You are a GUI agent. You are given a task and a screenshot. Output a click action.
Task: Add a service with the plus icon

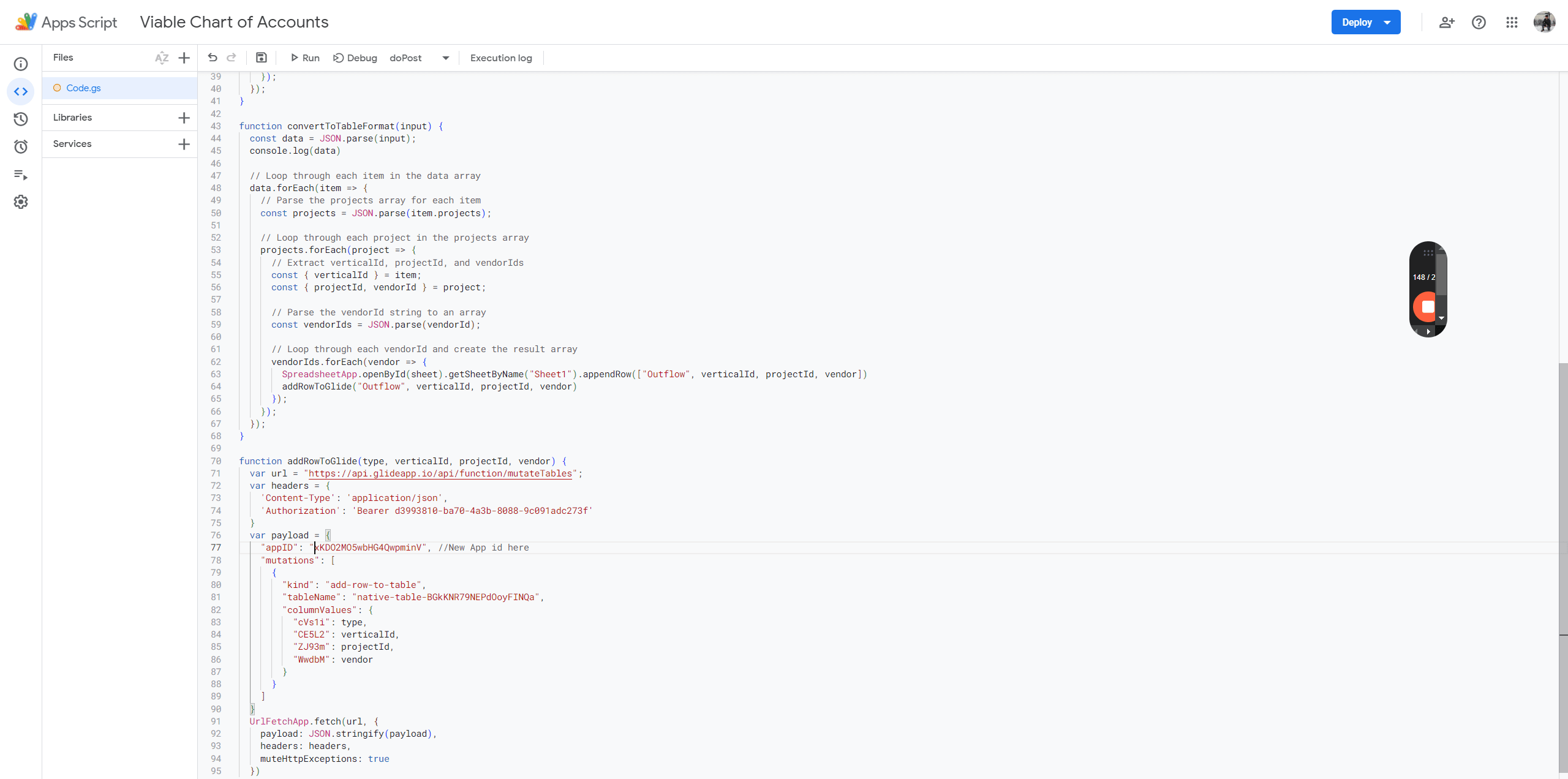[184, 144]
